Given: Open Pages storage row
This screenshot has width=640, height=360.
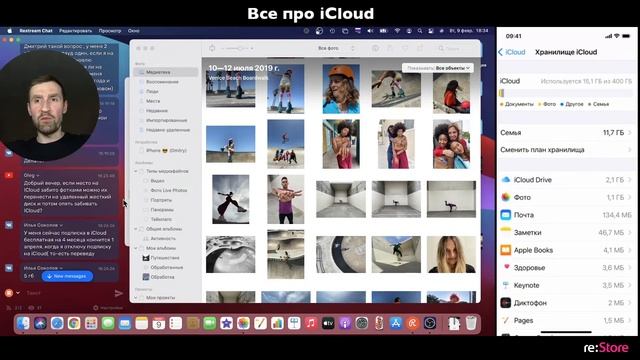Looking at the screenshot, I should coord(566,320).
